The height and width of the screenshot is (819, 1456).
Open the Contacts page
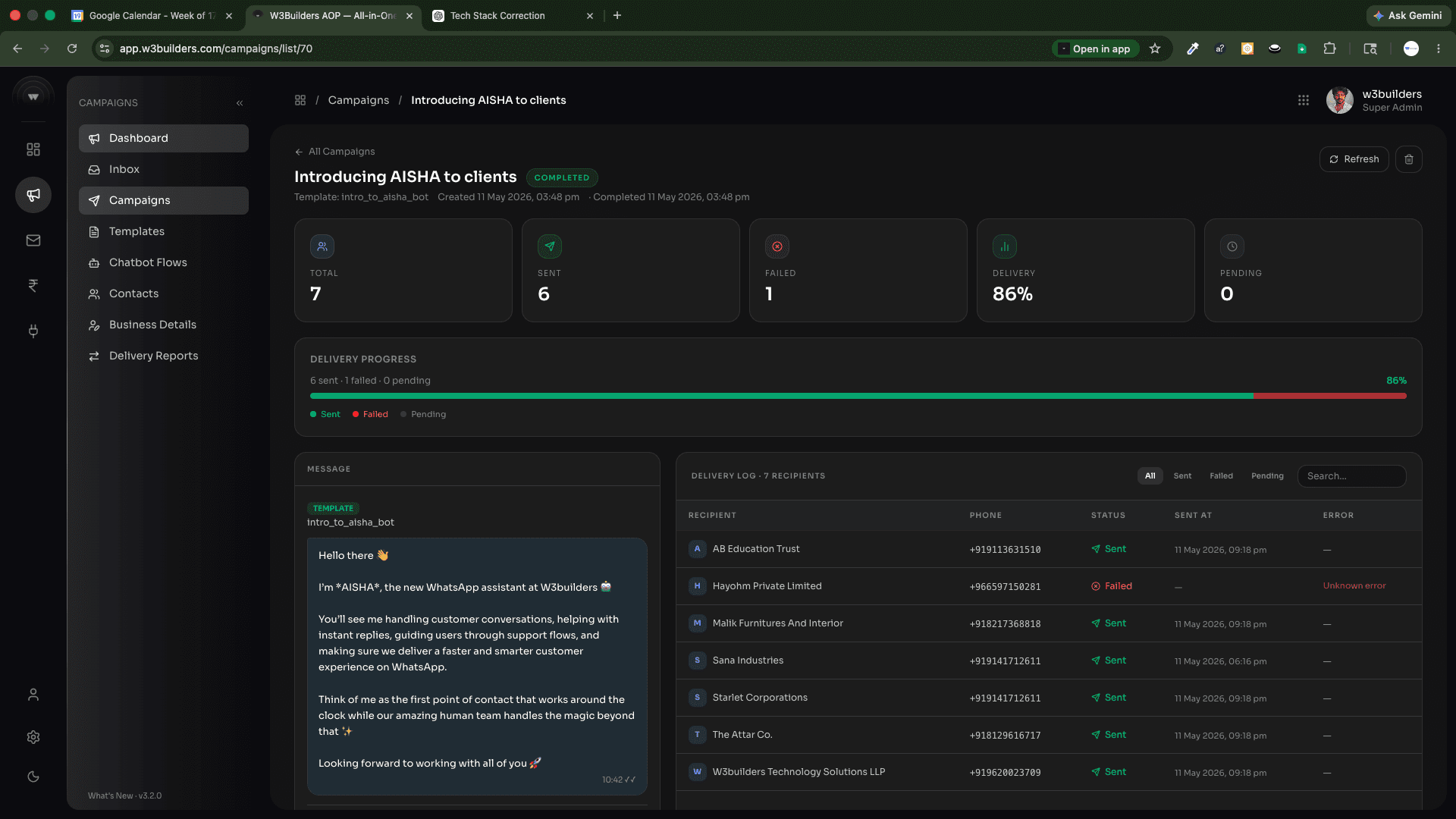164,294
